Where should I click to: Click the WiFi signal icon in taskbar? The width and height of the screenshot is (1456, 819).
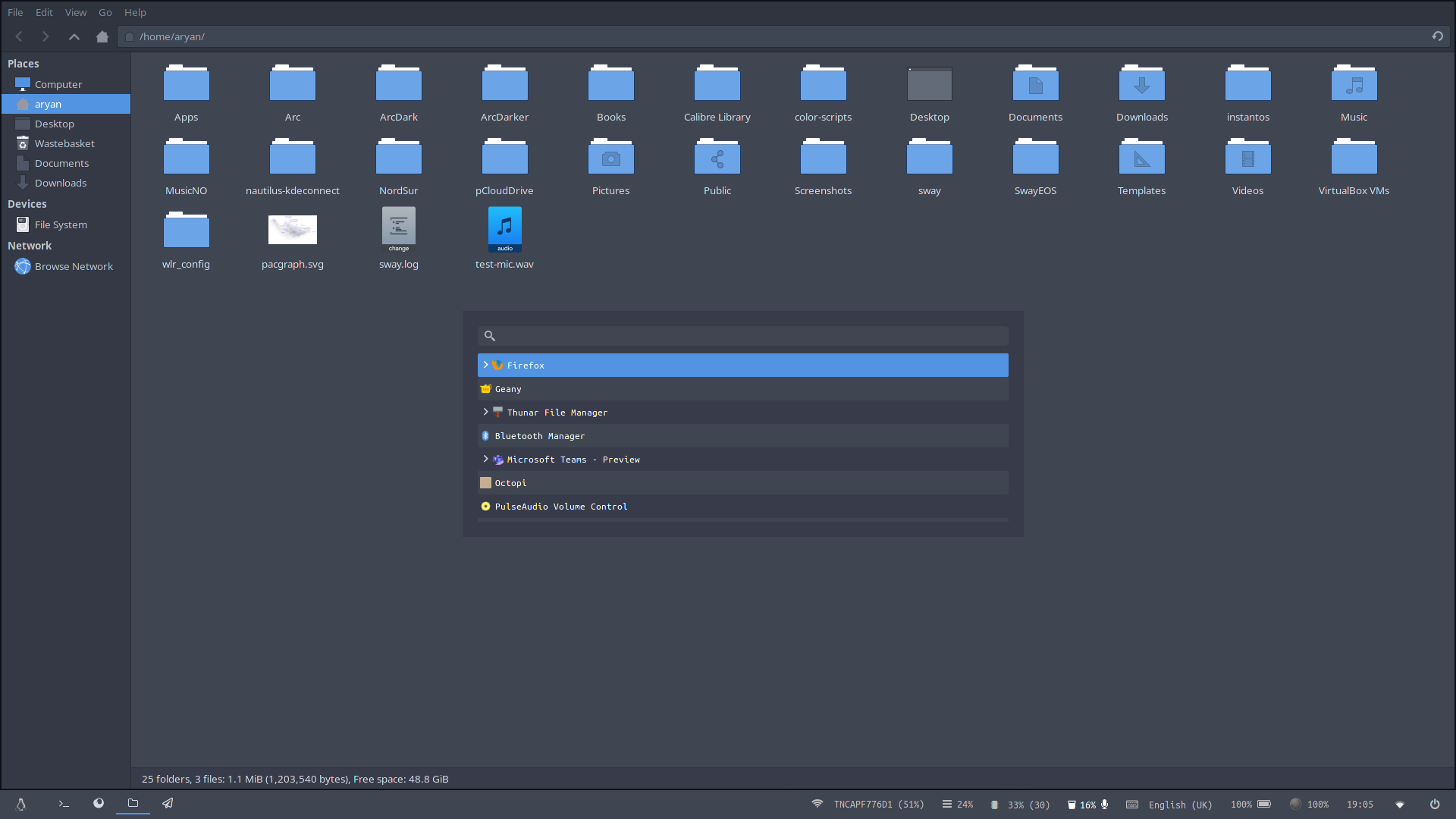[820, 803]
